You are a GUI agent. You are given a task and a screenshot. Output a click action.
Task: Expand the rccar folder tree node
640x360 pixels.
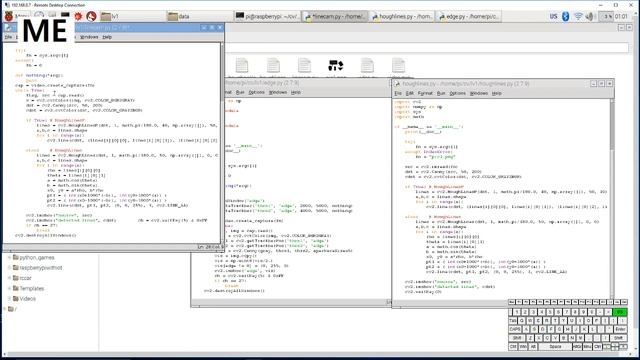coord(9,278)
